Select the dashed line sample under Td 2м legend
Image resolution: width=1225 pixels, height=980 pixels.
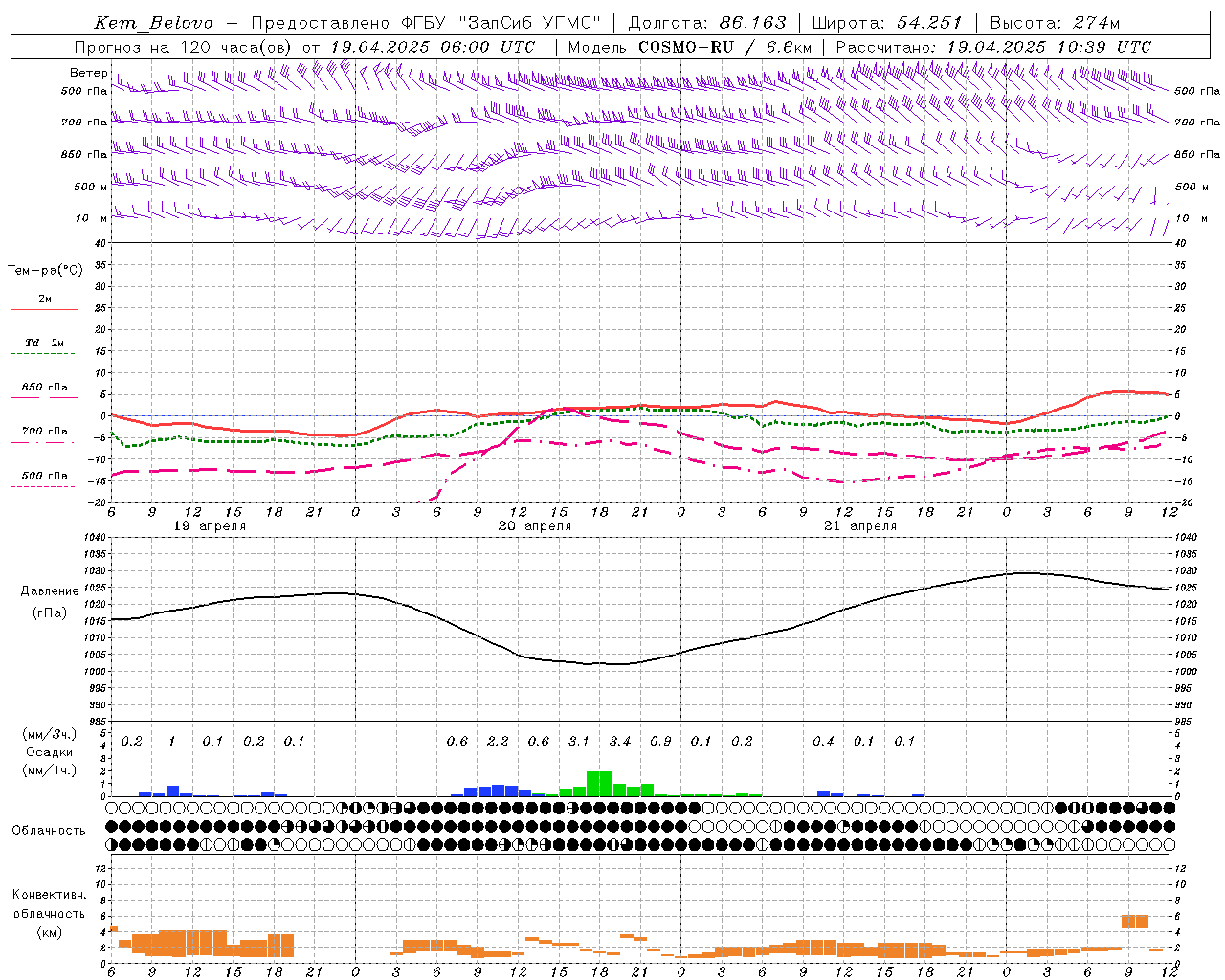coord(42,354)
